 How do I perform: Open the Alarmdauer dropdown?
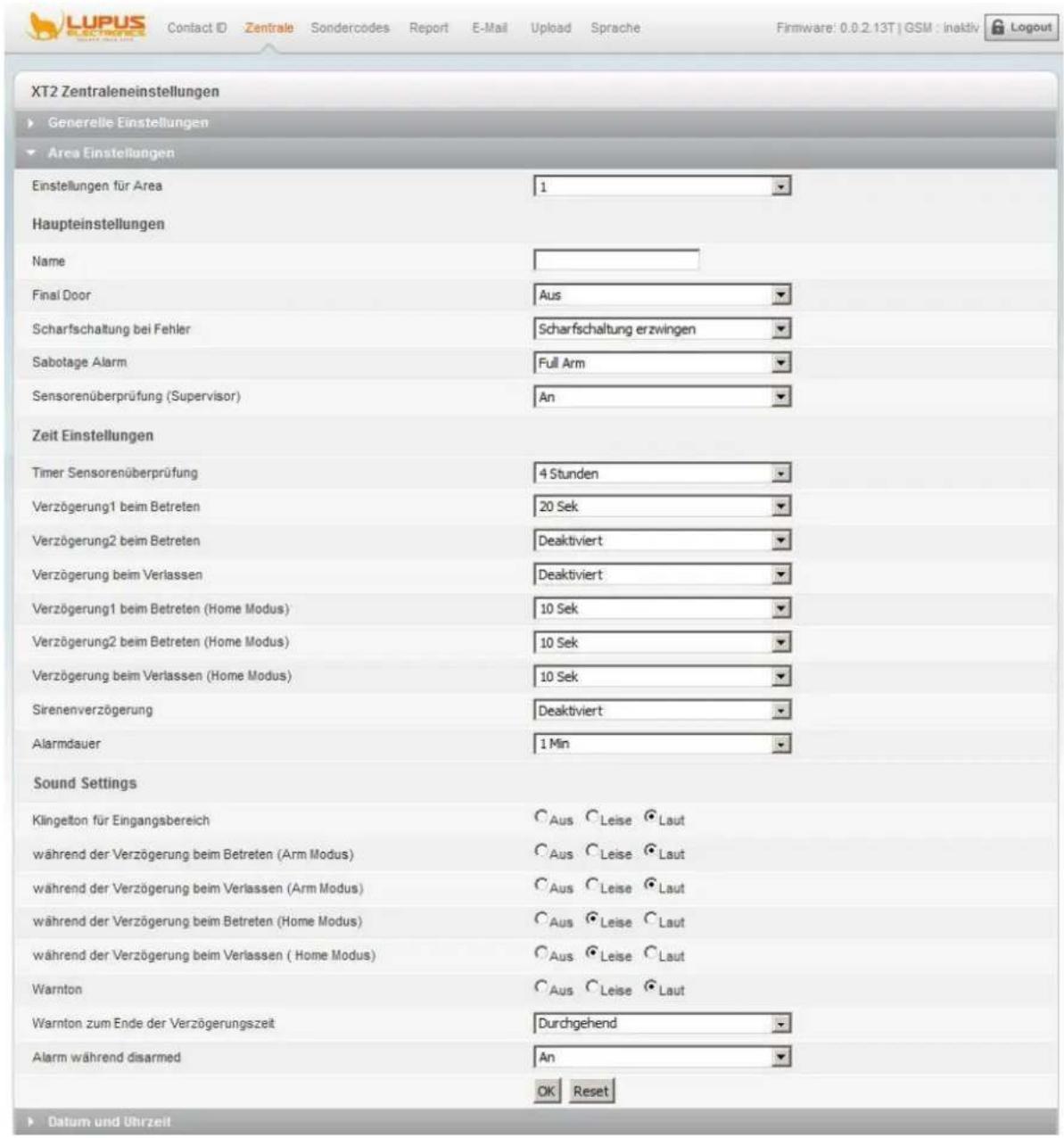pos(663,744)
